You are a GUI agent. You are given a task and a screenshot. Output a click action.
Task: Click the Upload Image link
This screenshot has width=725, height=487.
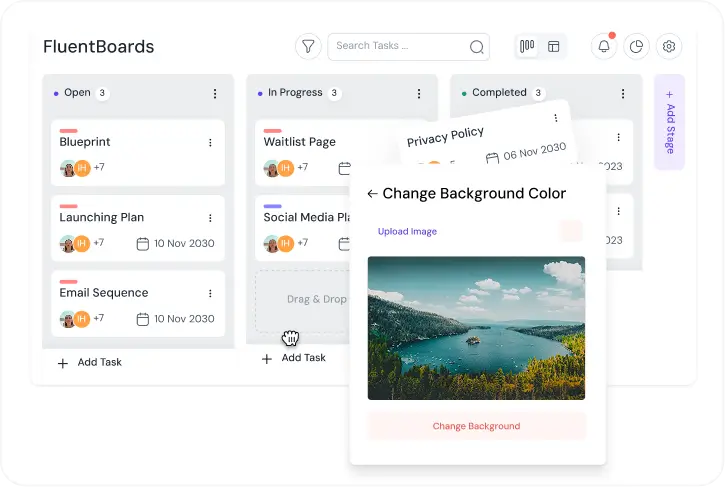click(x=407, y=231)
